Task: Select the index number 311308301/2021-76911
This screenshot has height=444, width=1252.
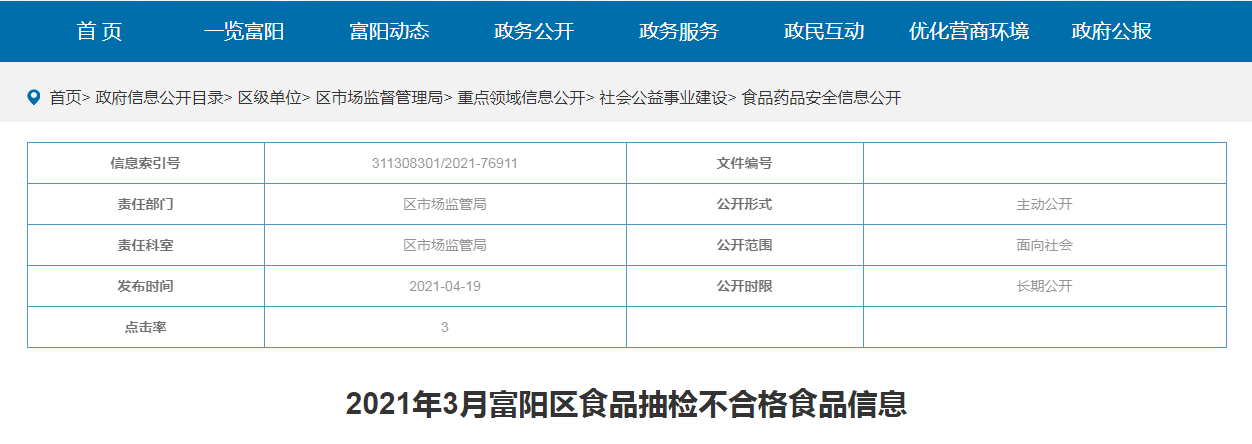Action: [x=445, y=163]
